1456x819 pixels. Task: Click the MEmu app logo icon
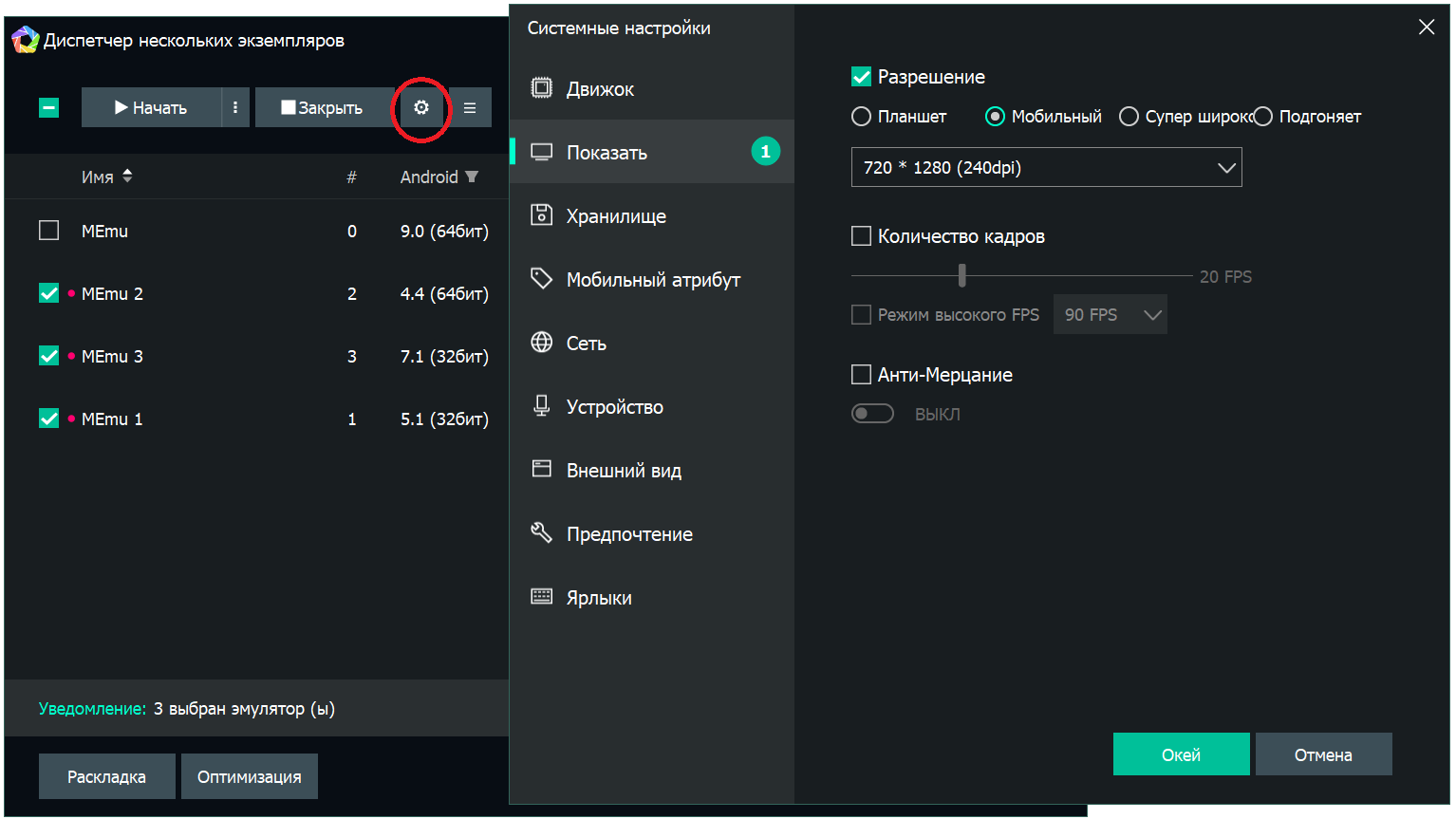[x=25, y=40]
